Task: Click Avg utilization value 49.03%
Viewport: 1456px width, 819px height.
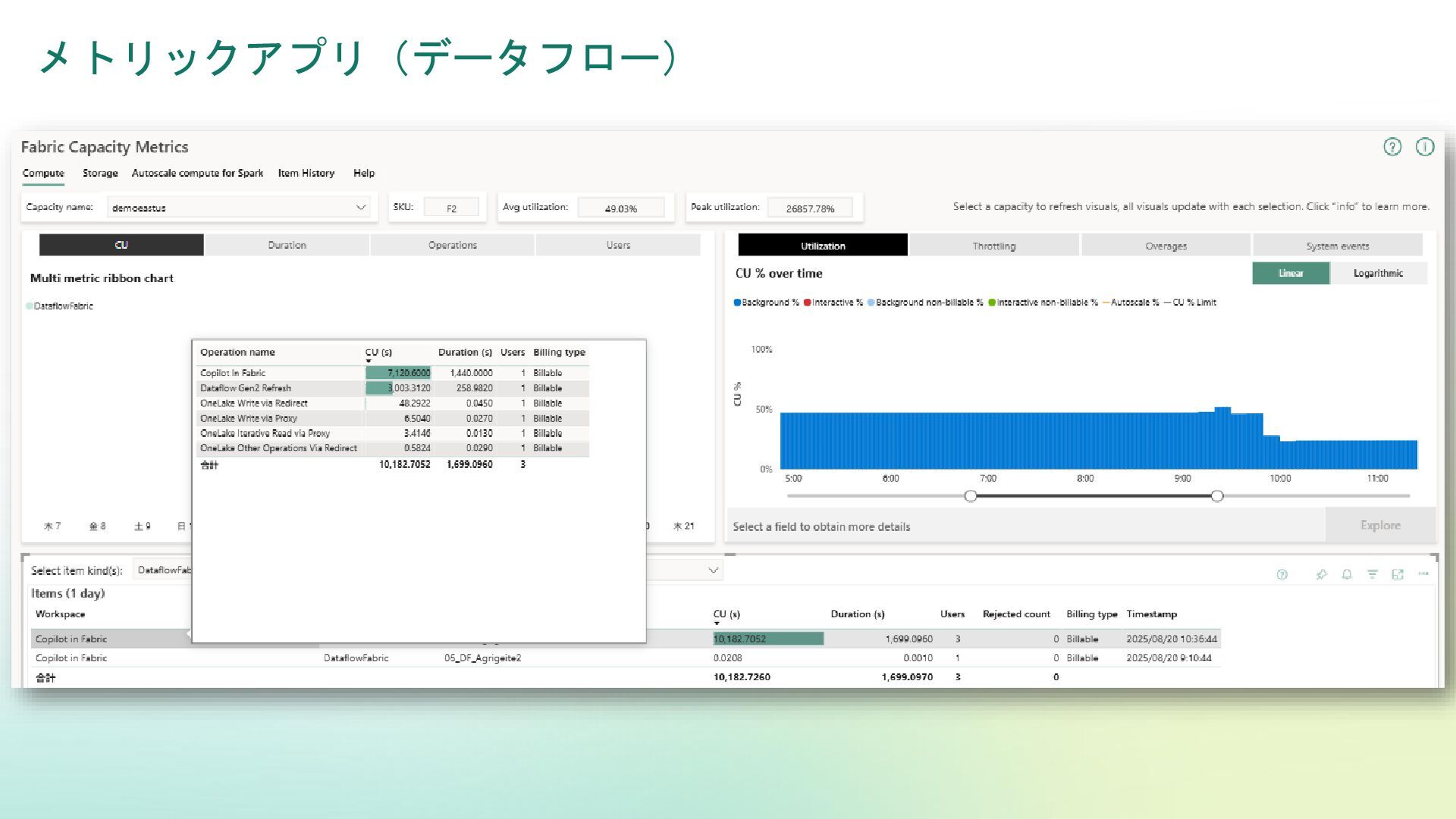Action: tap(621, 209)
